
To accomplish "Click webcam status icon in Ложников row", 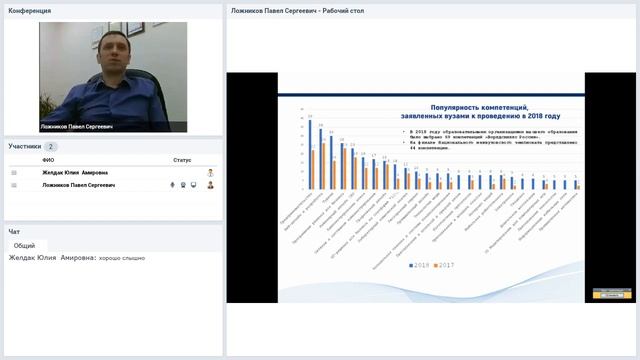I will pos(183,185).
